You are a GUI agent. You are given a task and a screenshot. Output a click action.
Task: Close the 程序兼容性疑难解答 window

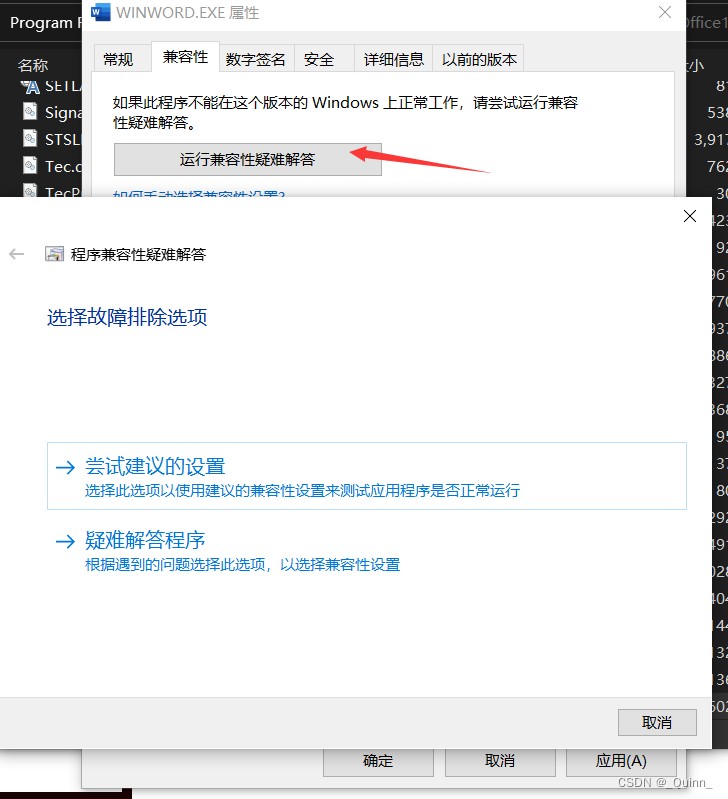click(690, 216)
